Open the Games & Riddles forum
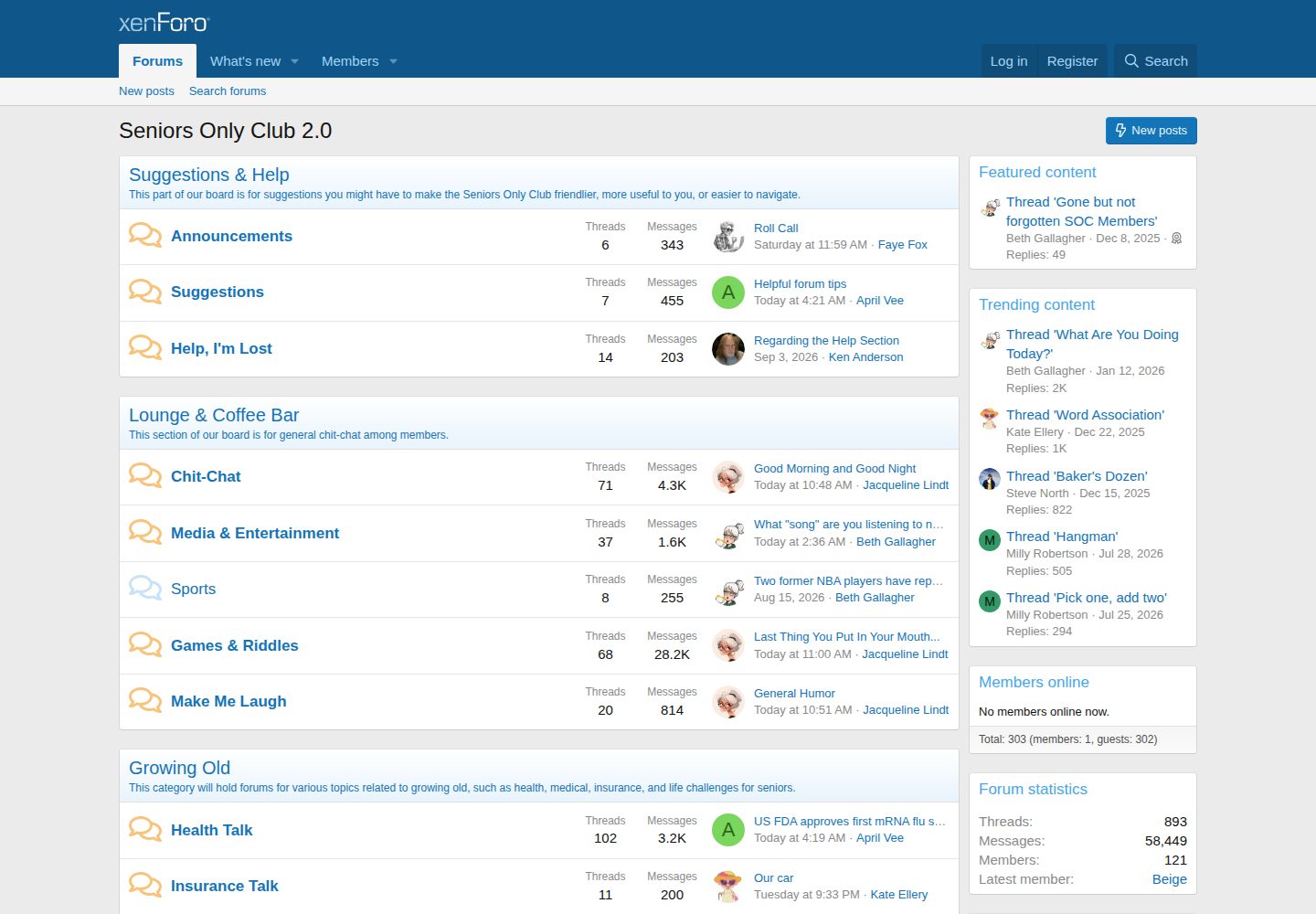The image size is (1316, 914). pyautogui.click(x=235, y=645)
